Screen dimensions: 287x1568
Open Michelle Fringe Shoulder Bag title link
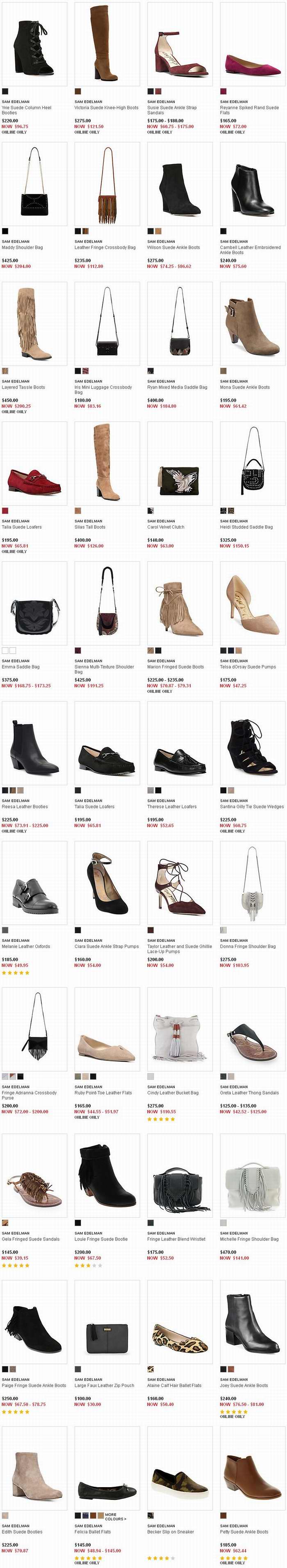coord(249,1239)
